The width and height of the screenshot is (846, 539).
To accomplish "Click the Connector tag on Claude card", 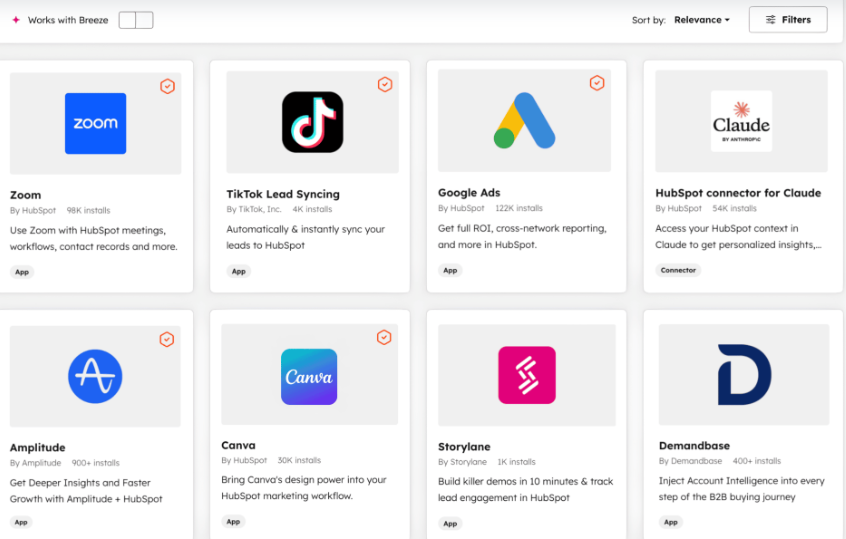I will (x=678, y=270).
